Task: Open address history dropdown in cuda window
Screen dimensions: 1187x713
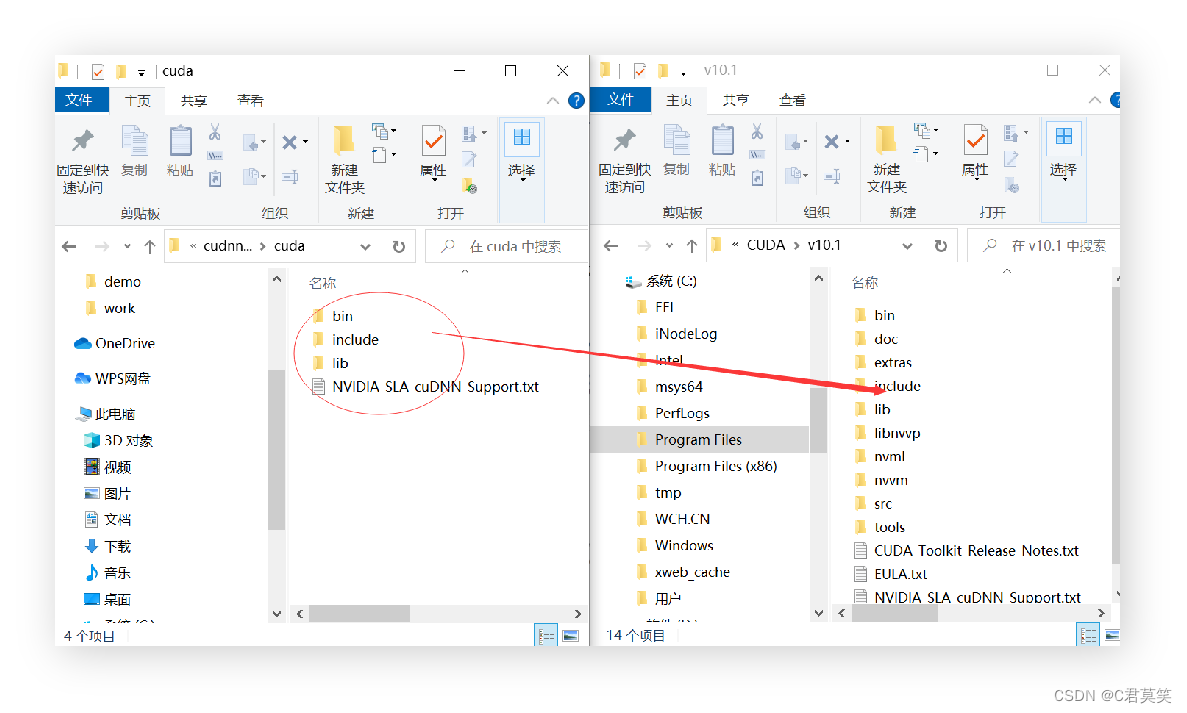Action: [x=366, y=247]
